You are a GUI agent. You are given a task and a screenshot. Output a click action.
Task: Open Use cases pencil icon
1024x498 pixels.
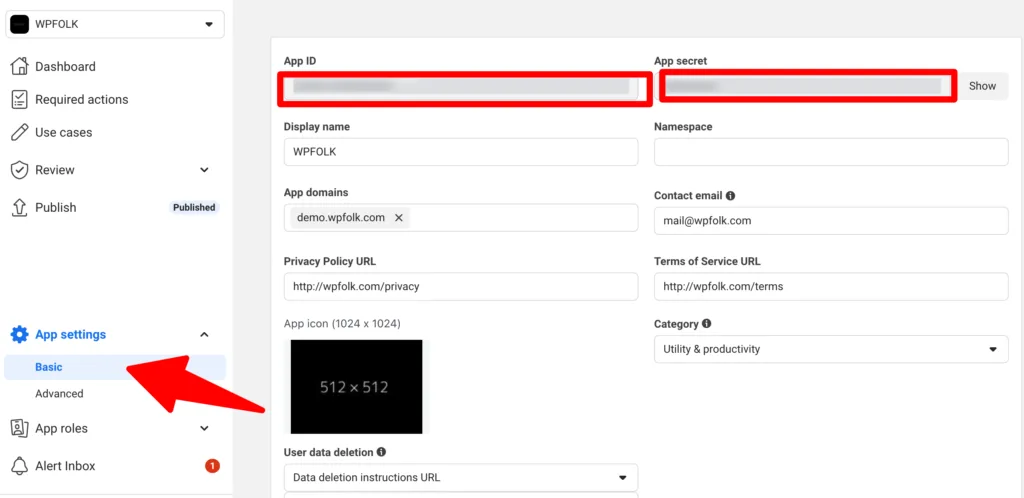pyautogui.click(x=20, y=132)
